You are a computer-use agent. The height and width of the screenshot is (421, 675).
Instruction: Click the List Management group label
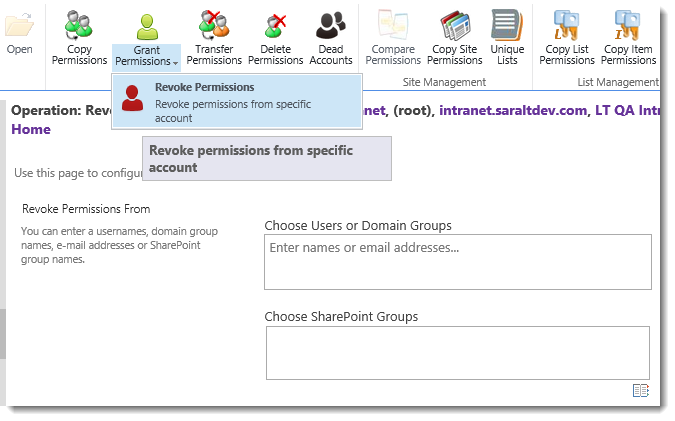[x=618, y=82]
